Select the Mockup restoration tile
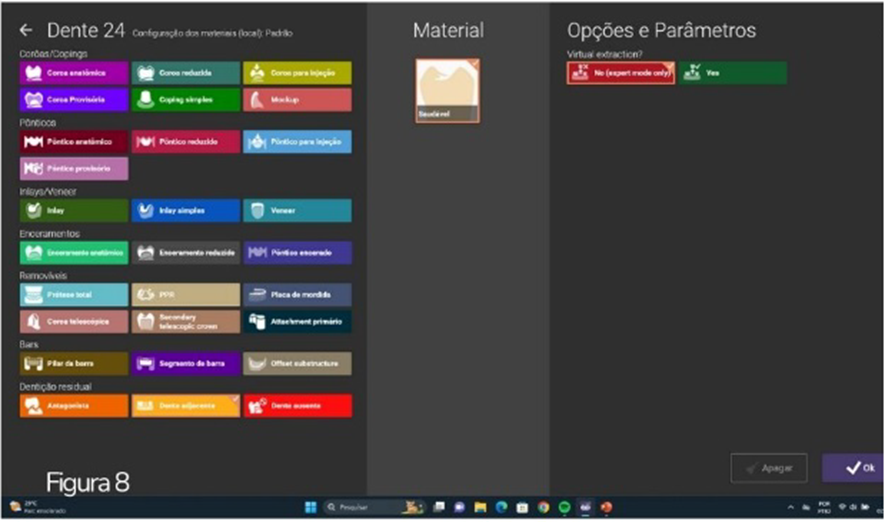This screenshot has height=522, width=885. pos(297,100)
